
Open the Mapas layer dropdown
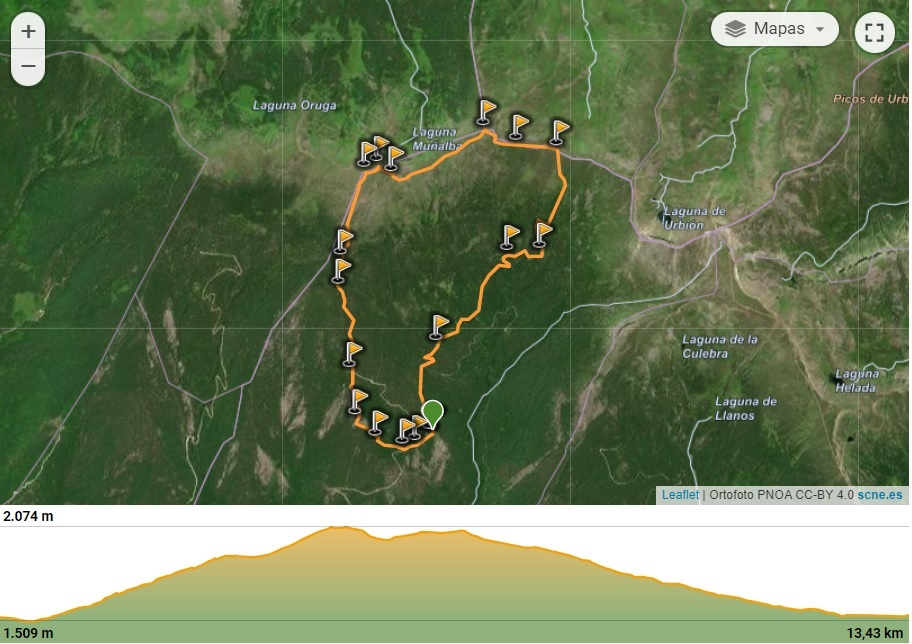(774, 29)
